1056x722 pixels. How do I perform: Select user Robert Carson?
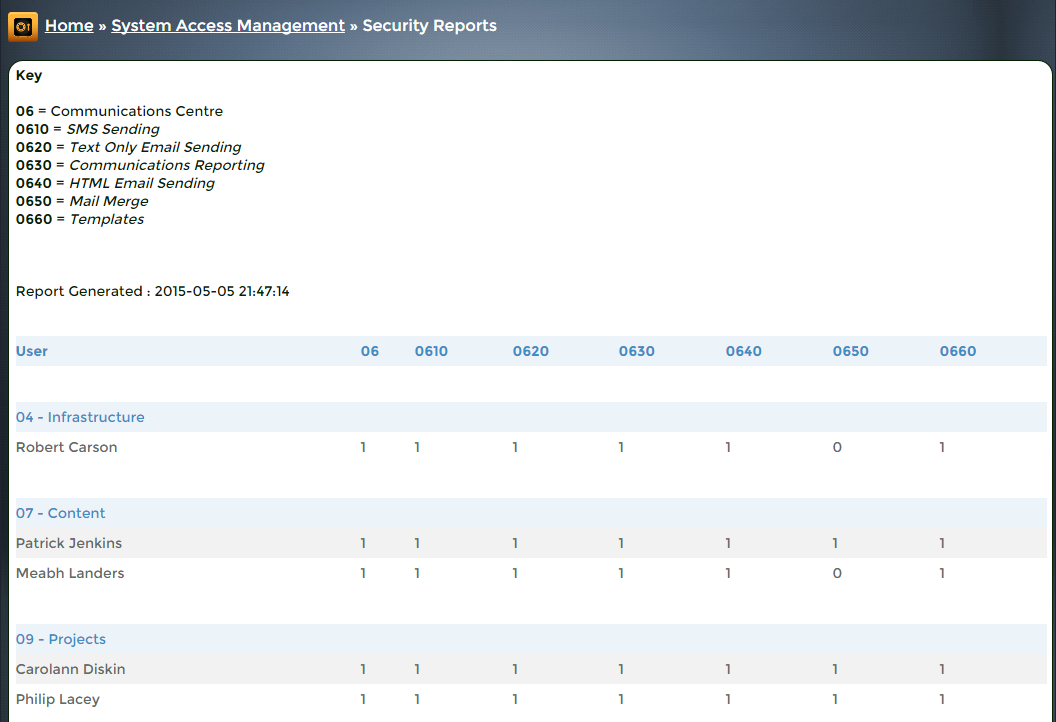point(66,447)
